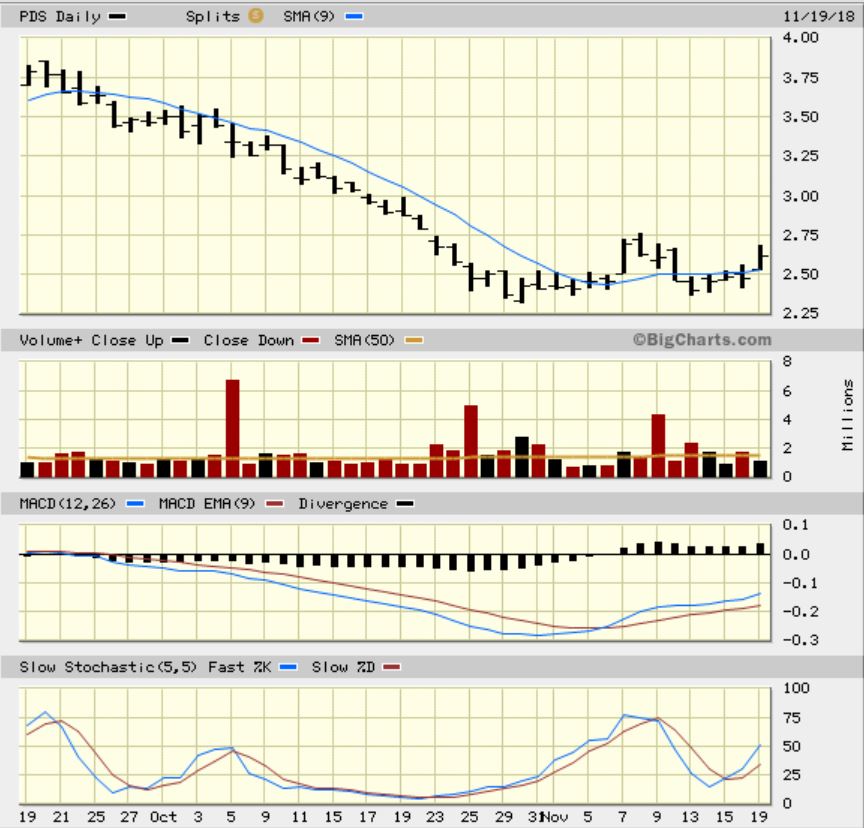Click the Close Up legend text
The height and width of the screenshot is (828, 864).
(127, 340)
